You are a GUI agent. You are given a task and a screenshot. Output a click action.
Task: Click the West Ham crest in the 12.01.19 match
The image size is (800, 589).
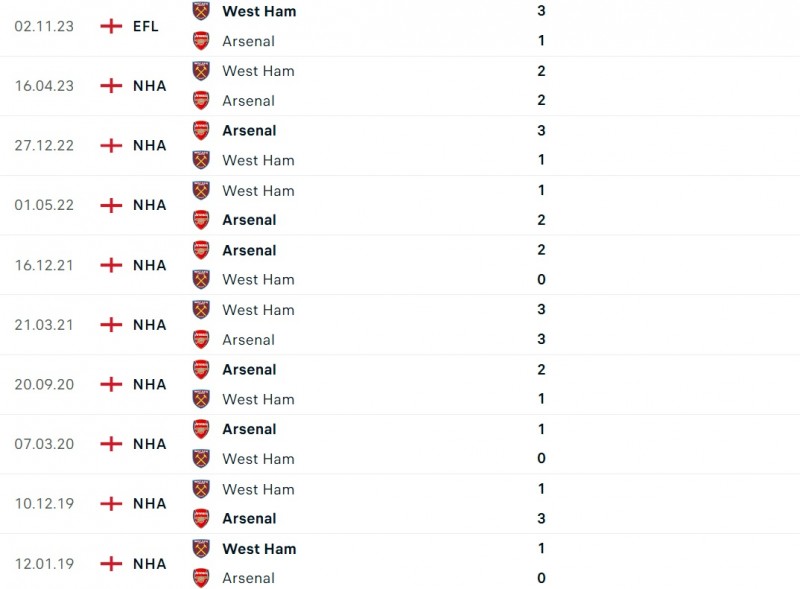coord(201,549)
